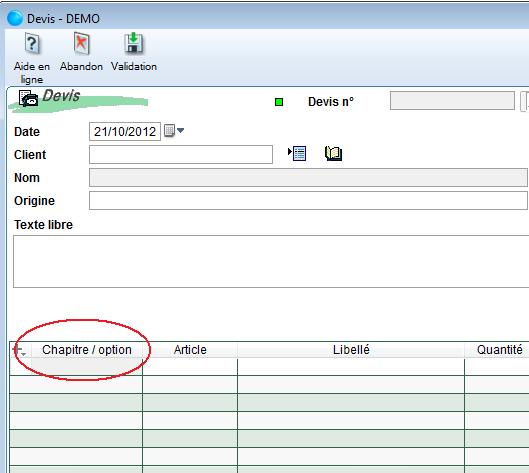This screenshot has height=473, width=529.
Task: Open the plus dropdown in table header
Action: [x=19, y=350]
